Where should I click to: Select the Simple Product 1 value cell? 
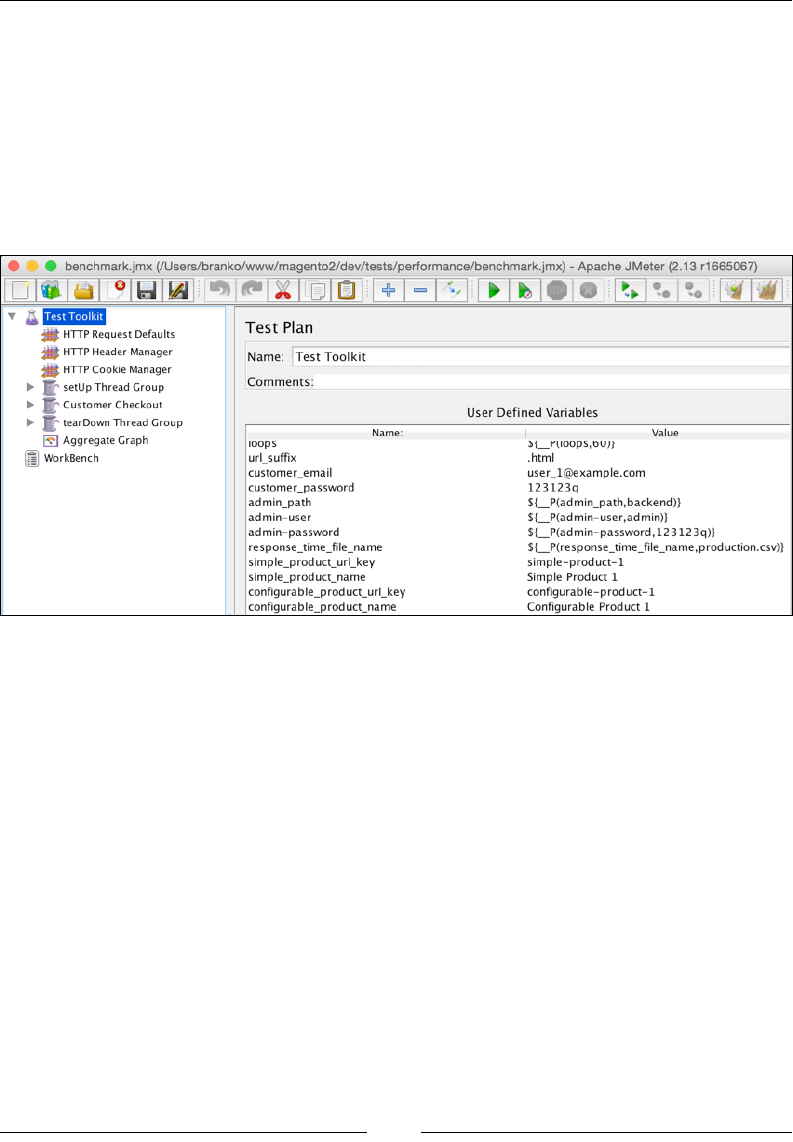(x=572, y=577)
